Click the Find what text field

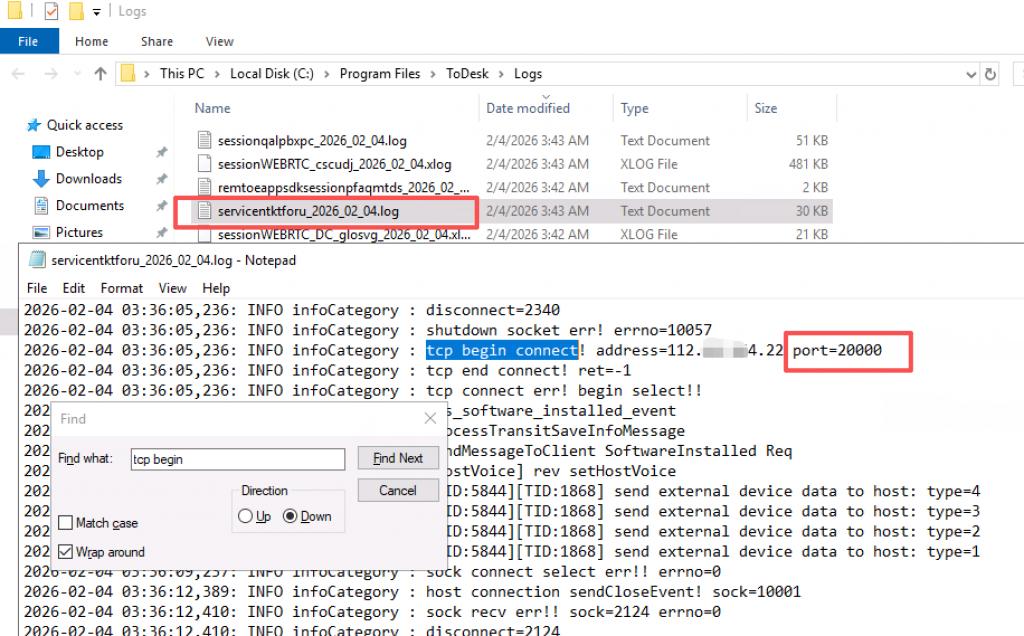237,459
